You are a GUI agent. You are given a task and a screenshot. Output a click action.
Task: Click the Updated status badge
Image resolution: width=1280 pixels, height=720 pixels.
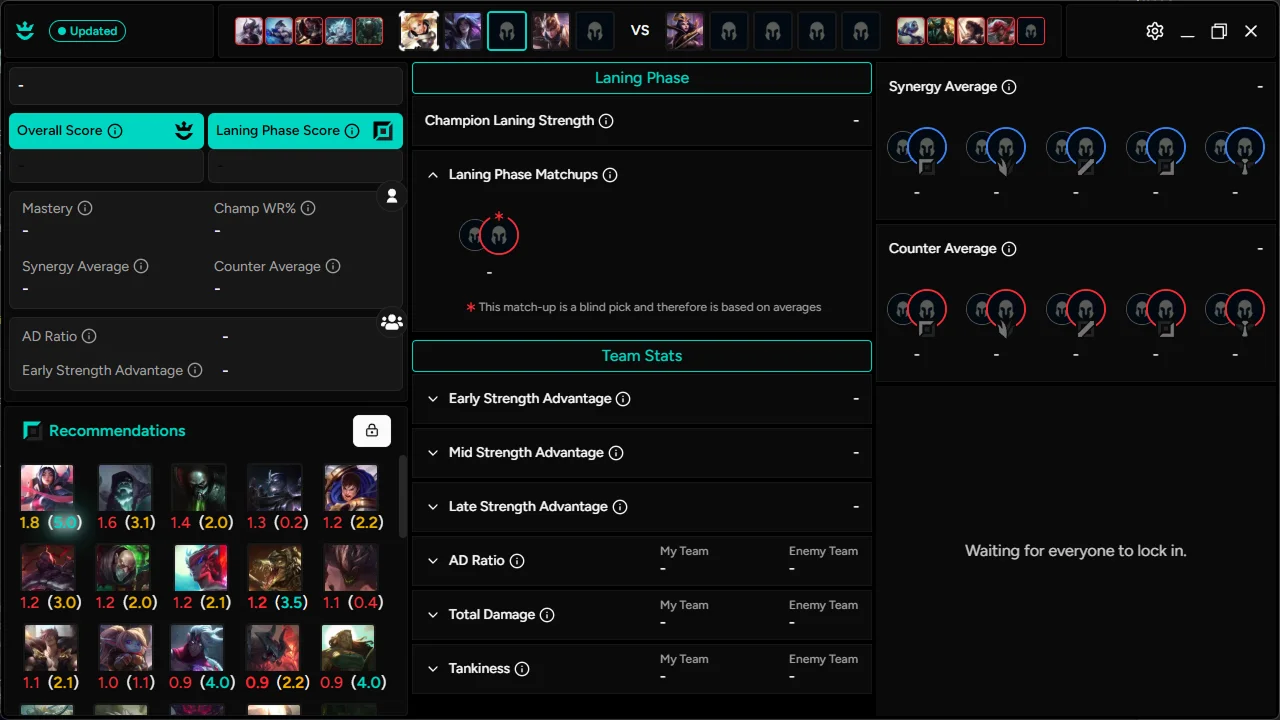[87, 31]
